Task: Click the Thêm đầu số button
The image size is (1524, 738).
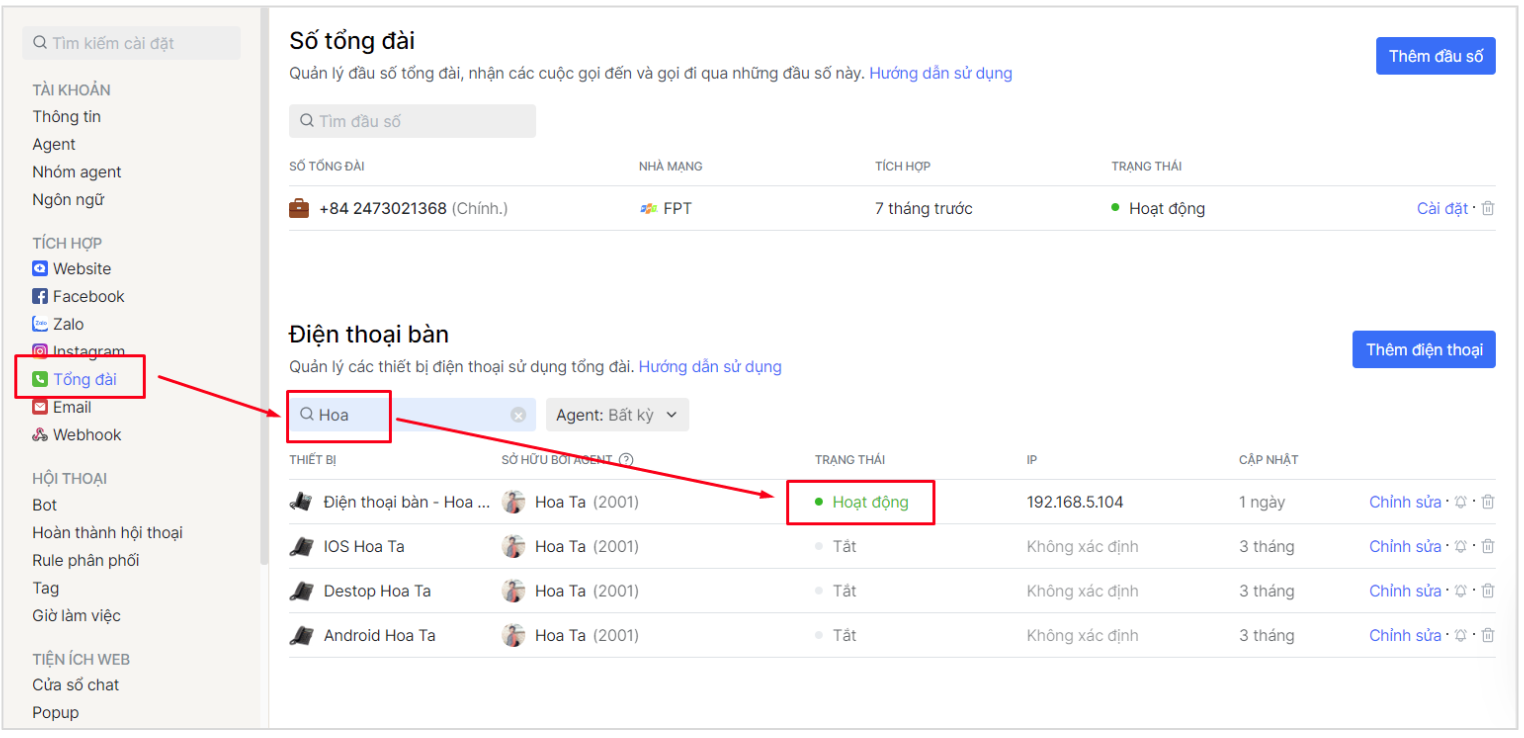Action: click(x=1435, y=56)
